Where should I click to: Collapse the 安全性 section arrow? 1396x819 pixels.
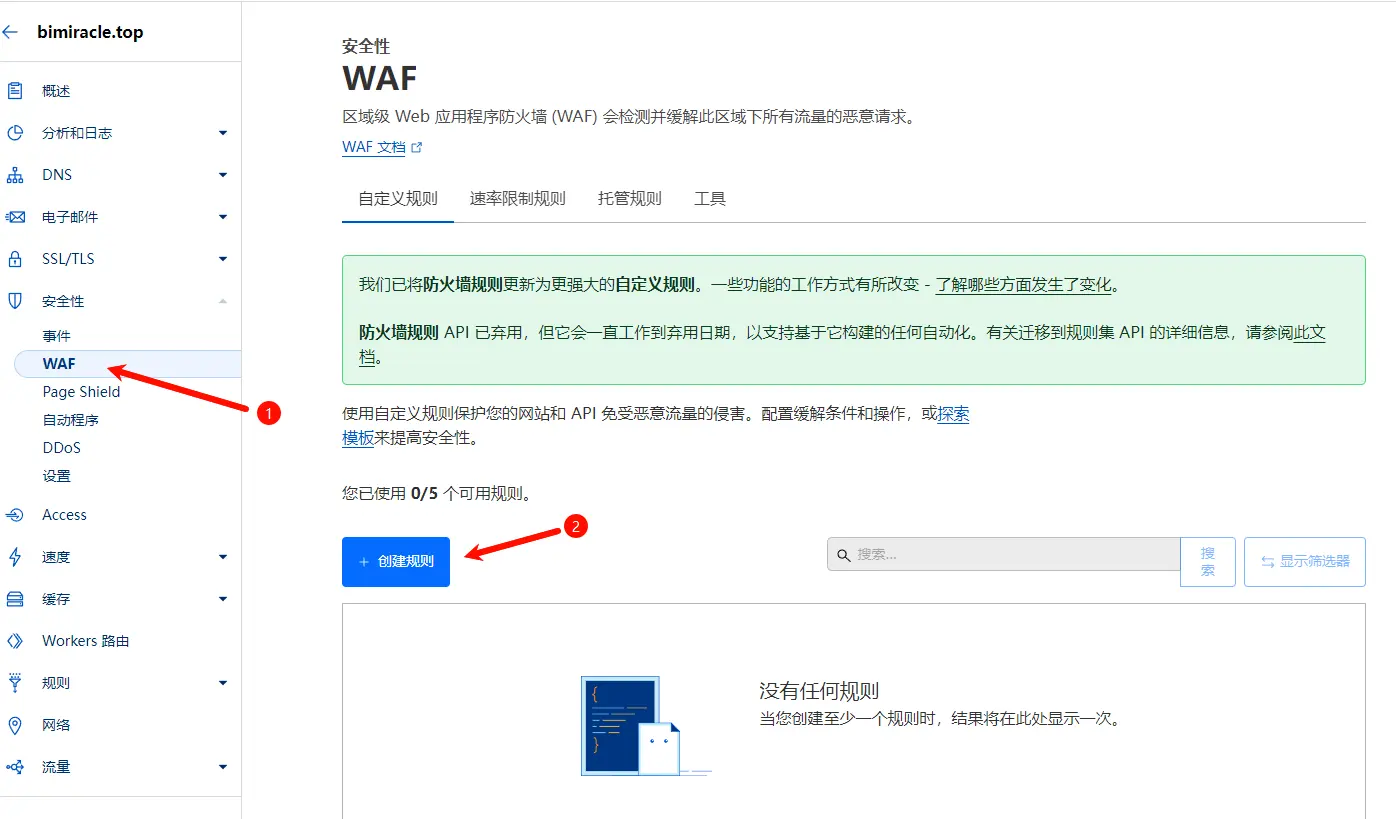(x=223, y=301)
